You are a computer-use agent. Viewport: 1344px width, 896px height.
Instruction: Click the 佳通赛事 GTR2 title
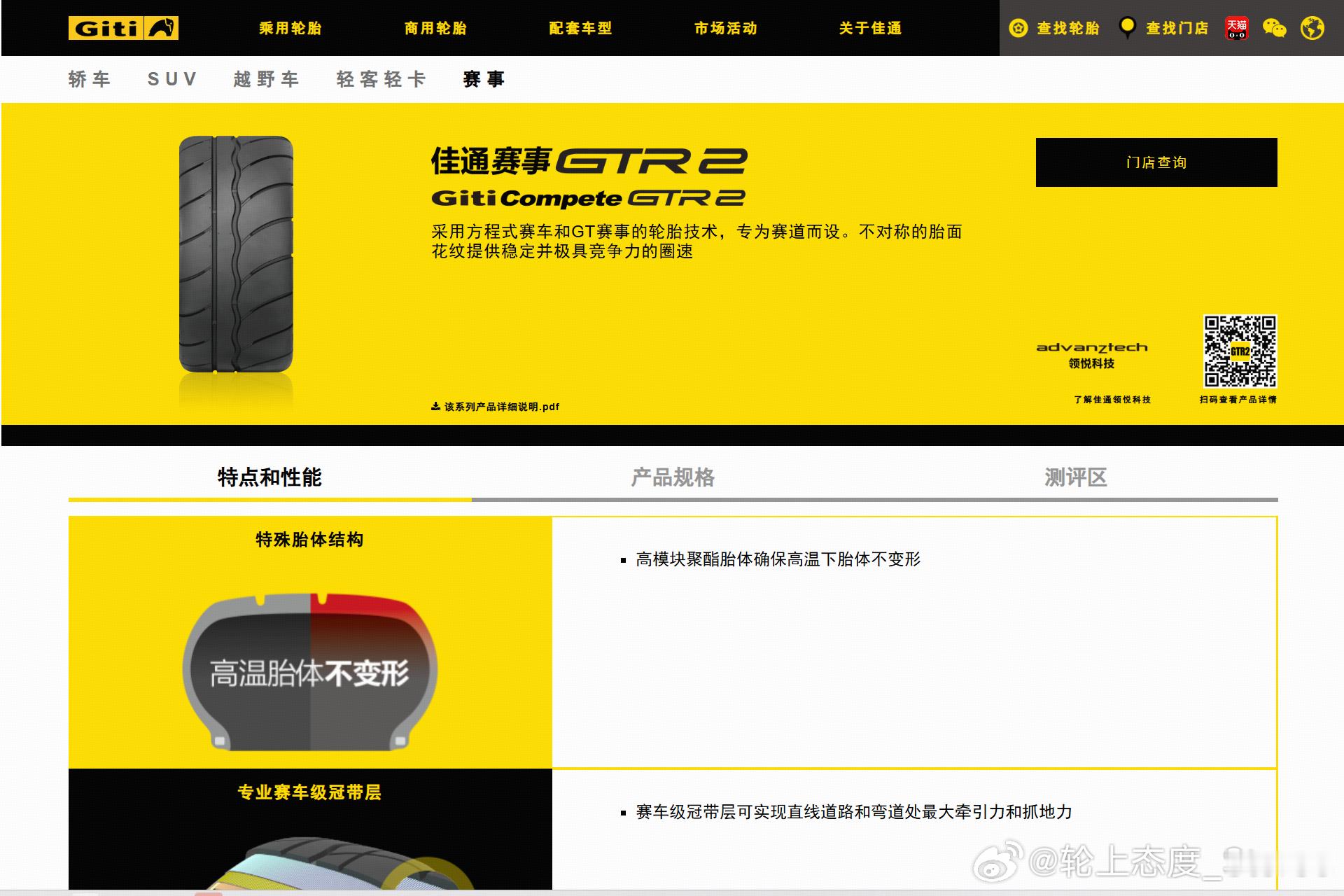[x=589, y=161]
